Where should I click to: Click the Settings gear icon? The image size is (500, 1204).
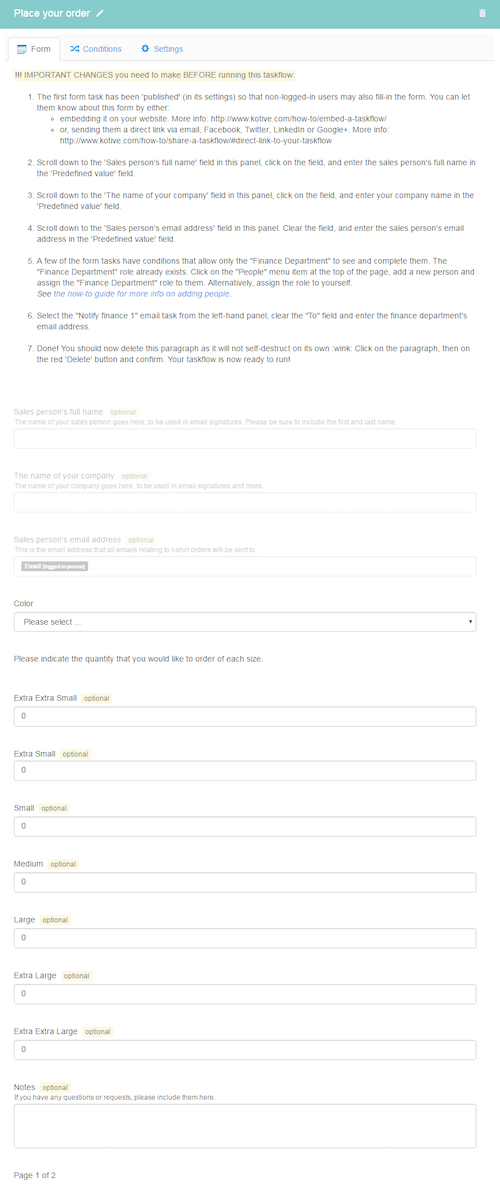[x=145, y=48]
